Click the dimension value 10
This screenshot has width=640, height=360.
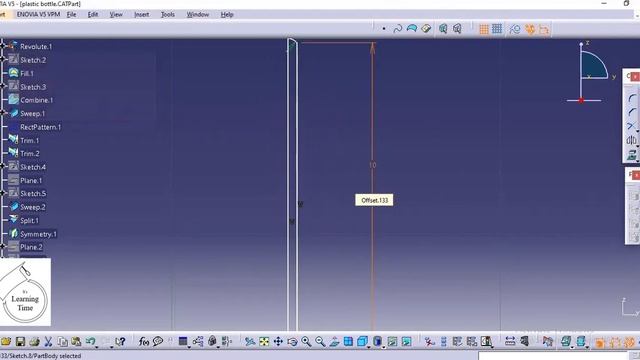coord(372,165)
